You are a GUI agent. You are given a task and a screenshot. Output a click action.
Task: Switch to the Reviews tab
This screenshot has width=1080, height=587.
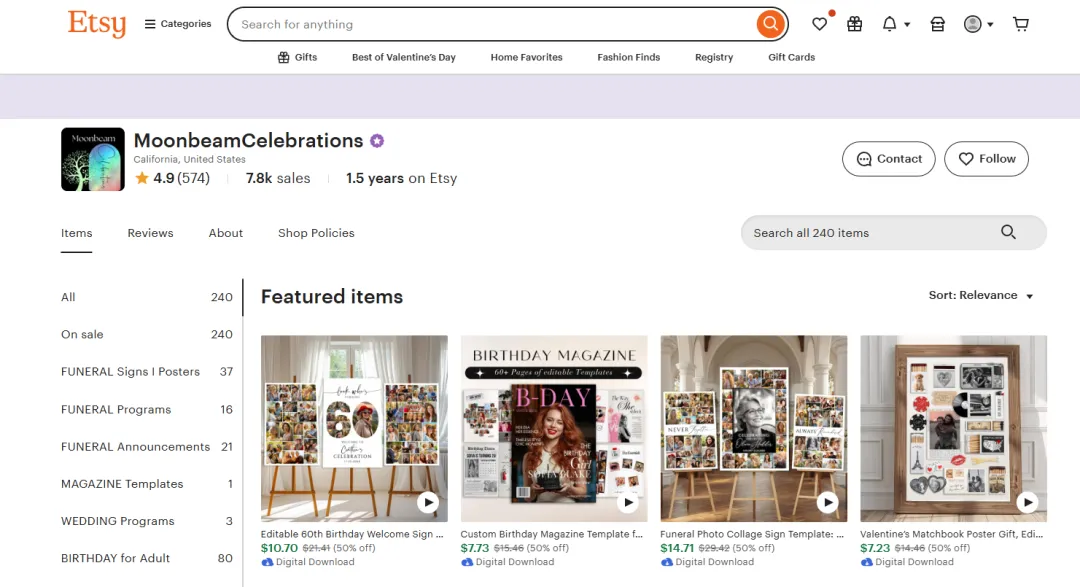(150, 233)
